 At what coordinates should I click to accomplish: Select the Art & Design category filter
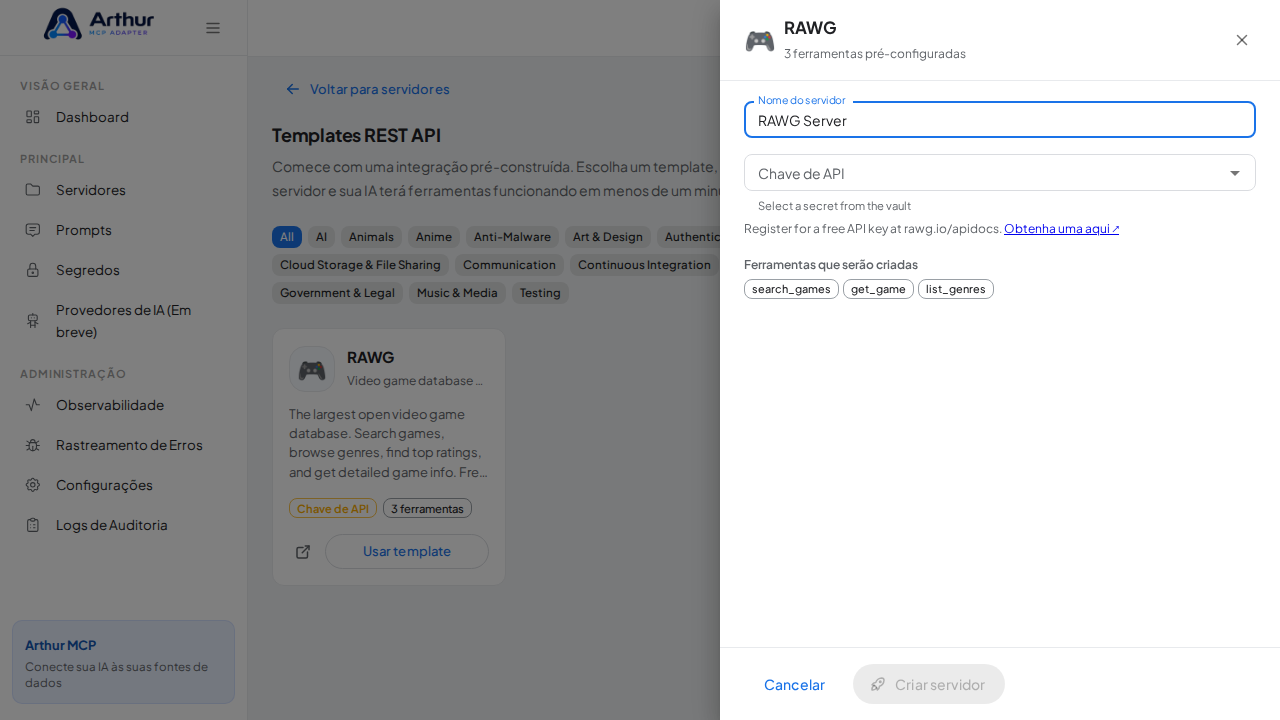coord(608,237)
